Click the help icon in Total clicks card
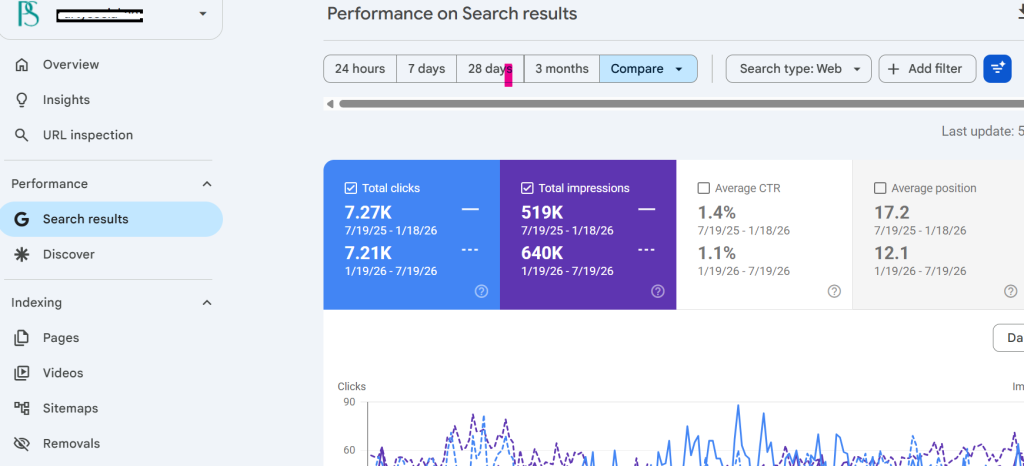The height and width of the screenshot is (466, 1024). pos(481,291)
